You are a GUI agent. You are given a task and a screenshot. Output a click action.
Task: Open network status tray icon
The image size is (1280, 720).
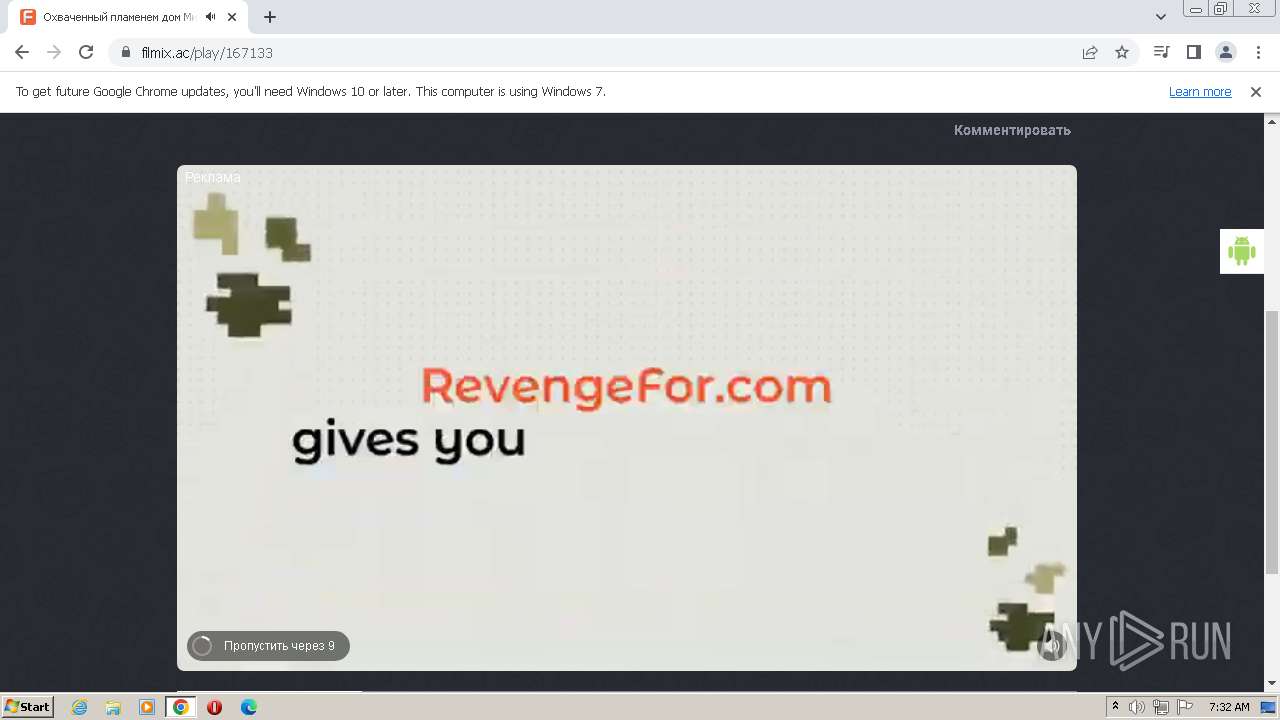click(x=1161, y=707)
